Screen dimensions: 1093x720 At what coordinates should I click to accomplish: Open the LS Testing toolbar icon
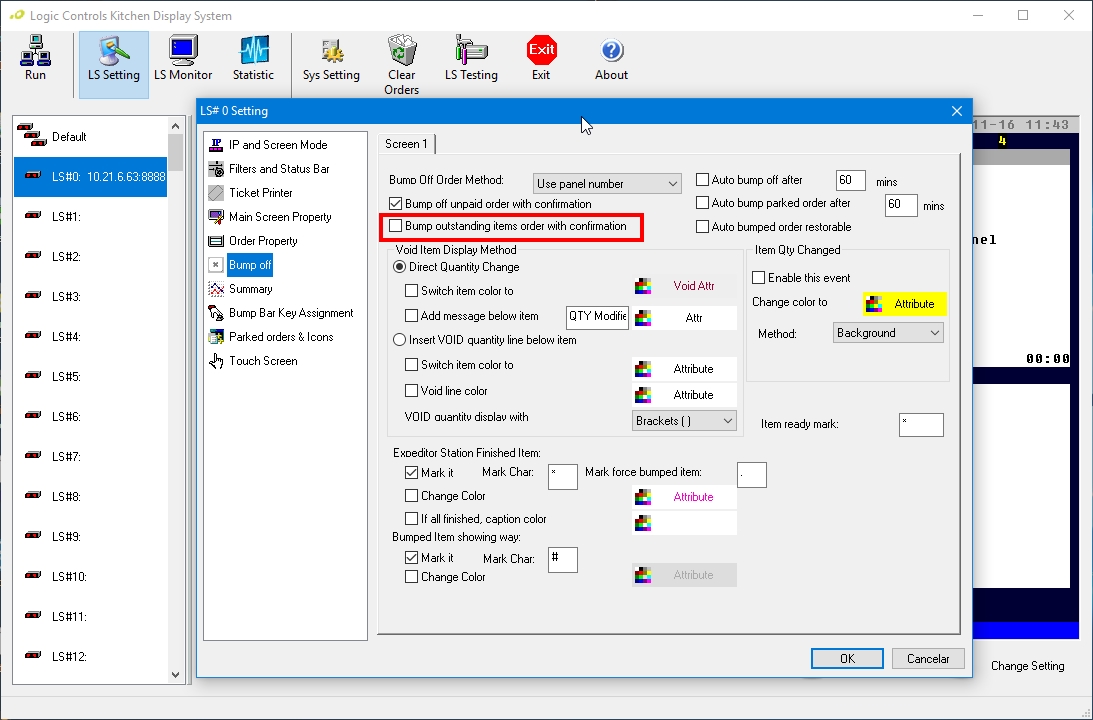(471, 59)
